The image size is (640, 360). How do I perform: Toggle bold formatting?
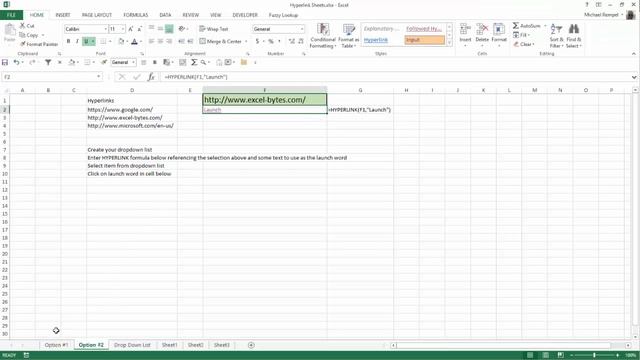pyautogui.click(x=68, y=41)
